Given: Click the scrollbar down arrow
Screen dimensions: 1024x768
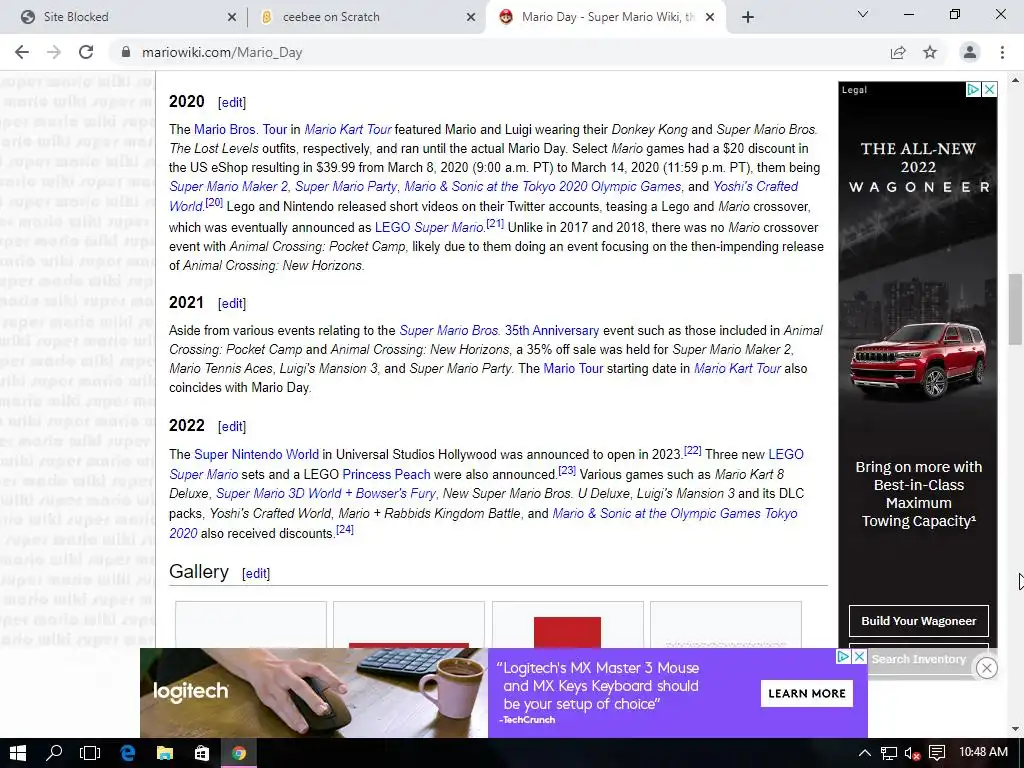Looking at the screenshot, I should (x=1015, y=729).
